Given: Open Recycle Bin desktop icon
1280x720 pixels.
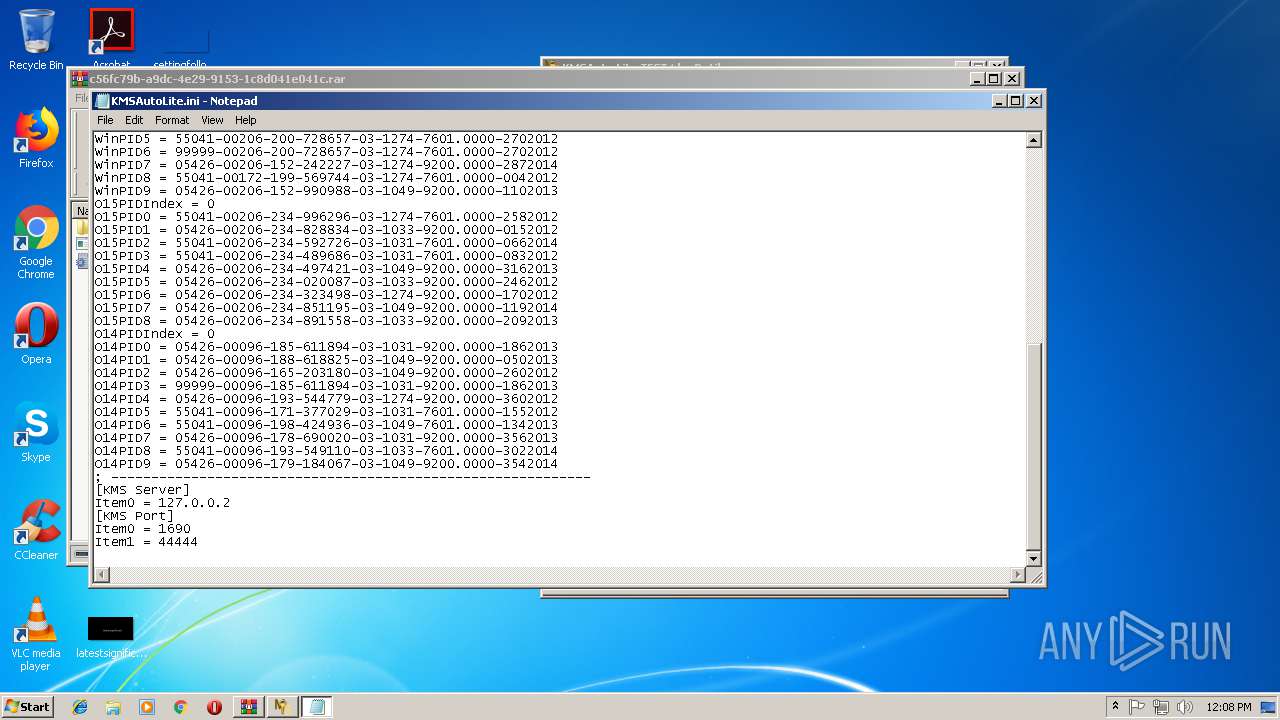Looking at the screenshot, I should tap(36, 40).
